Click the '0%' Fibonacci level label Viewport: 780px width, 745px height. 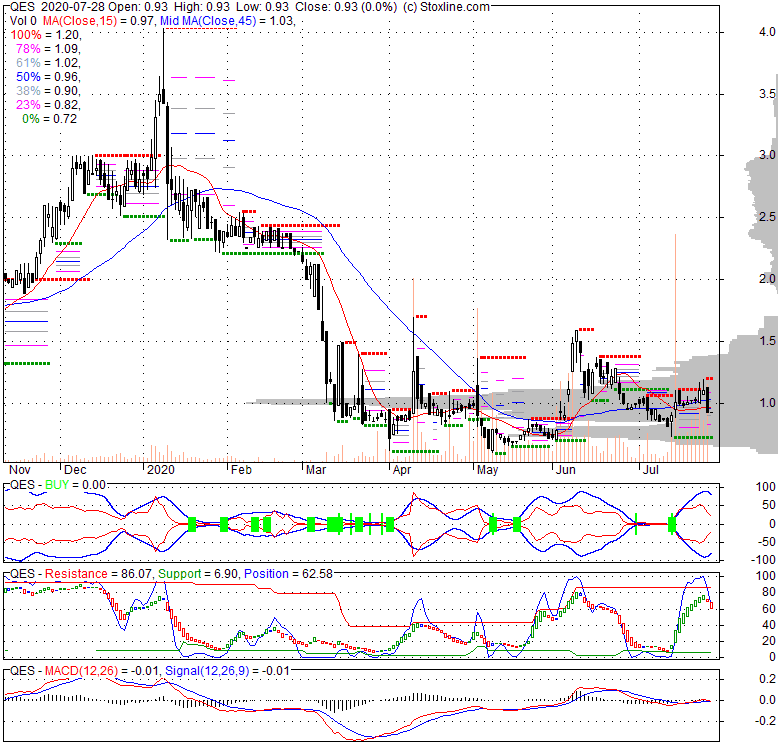[31, 119]
